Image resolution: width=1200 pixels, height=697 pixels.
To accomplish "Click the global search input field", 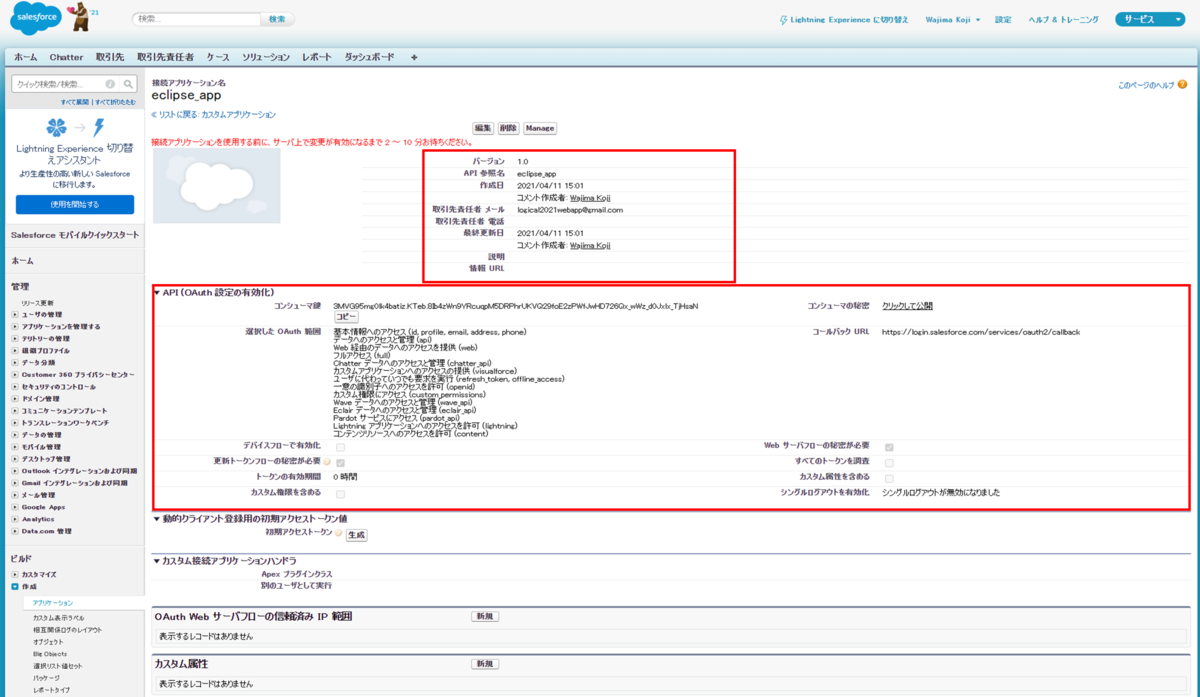I will 196,20.
